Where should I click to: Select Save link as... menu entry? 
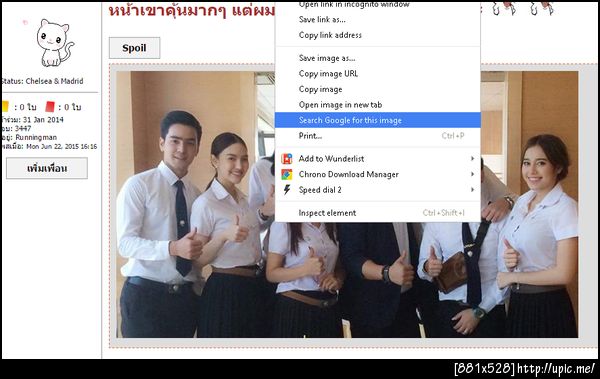[x=377, y=20]
